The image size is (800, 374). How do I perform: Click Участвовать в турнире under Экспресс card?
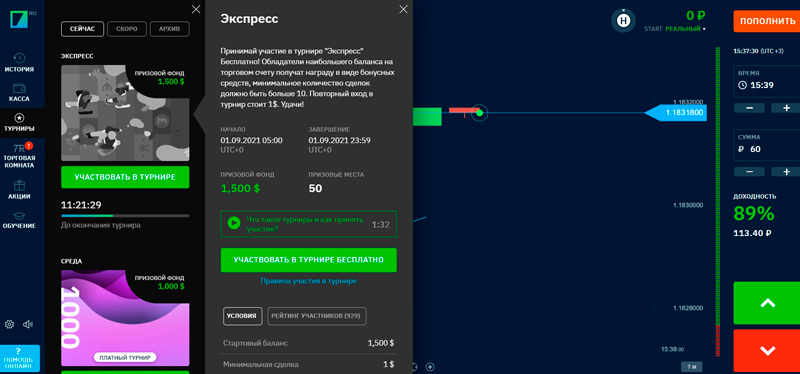(125, 177)
